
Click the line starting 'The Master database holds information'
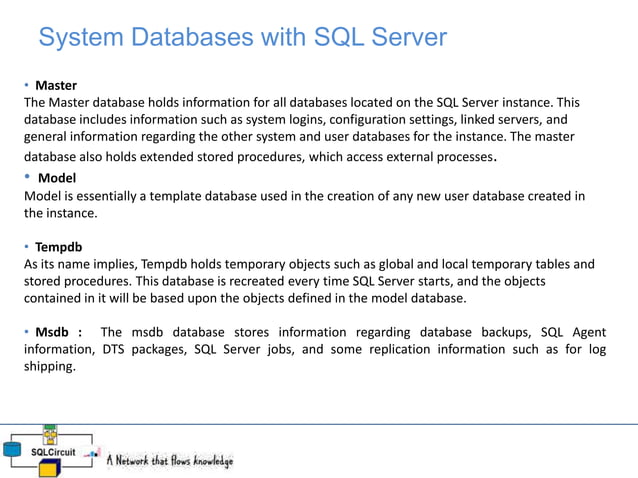pyautogui.click(x=302, y=102)
